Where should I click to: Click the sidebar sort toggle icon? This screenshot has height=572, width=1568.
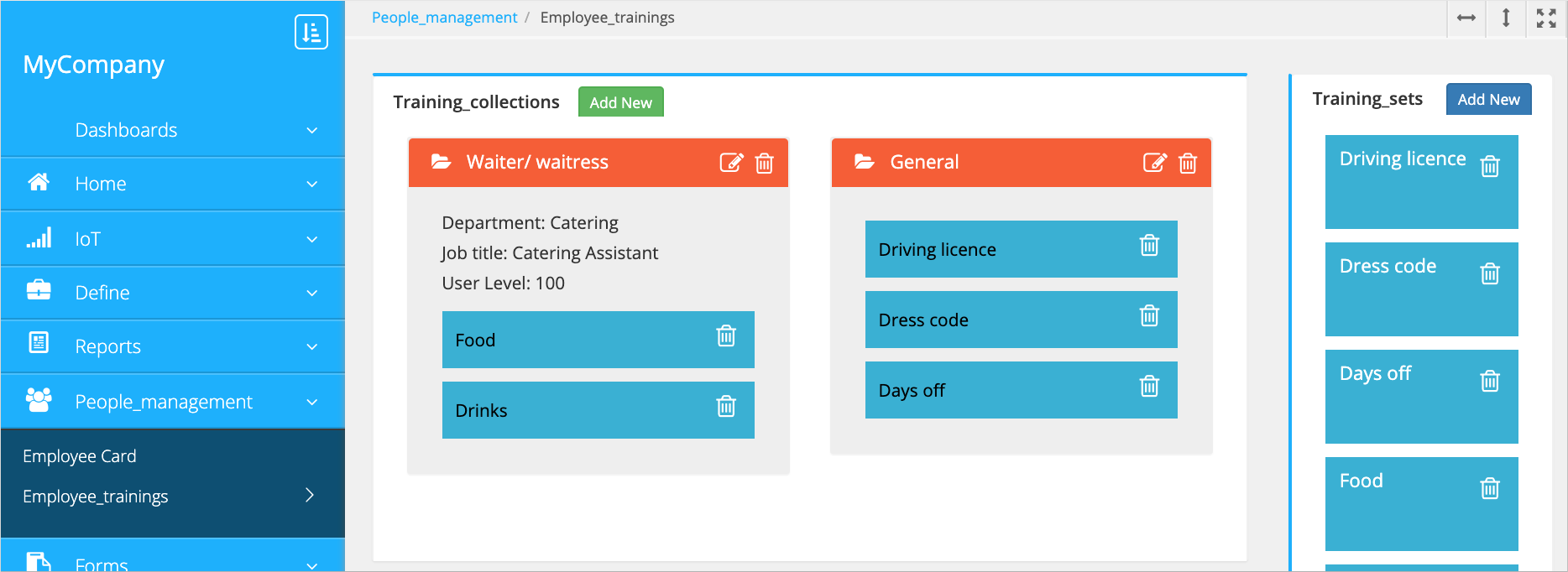point(311,33)
